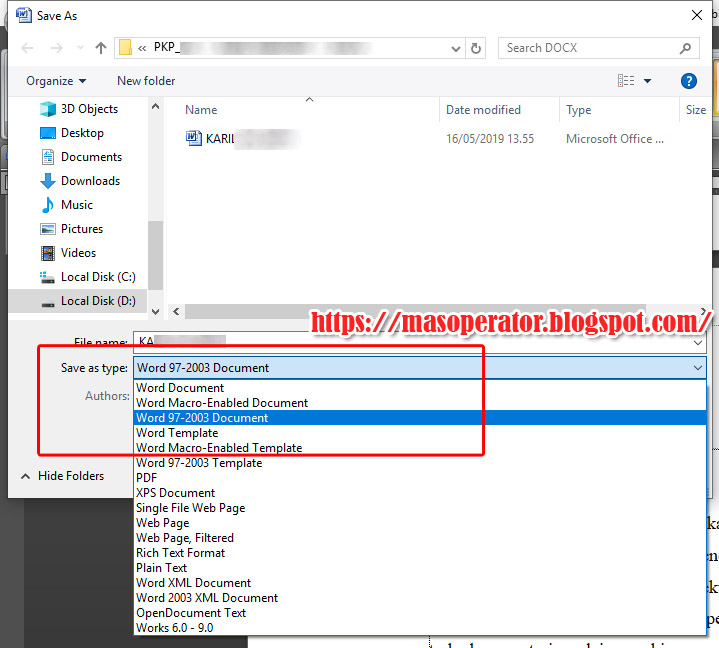Select Desktop in navigation pane
The height and width of the screenshot is (648, 719).
tap(83, 133)
